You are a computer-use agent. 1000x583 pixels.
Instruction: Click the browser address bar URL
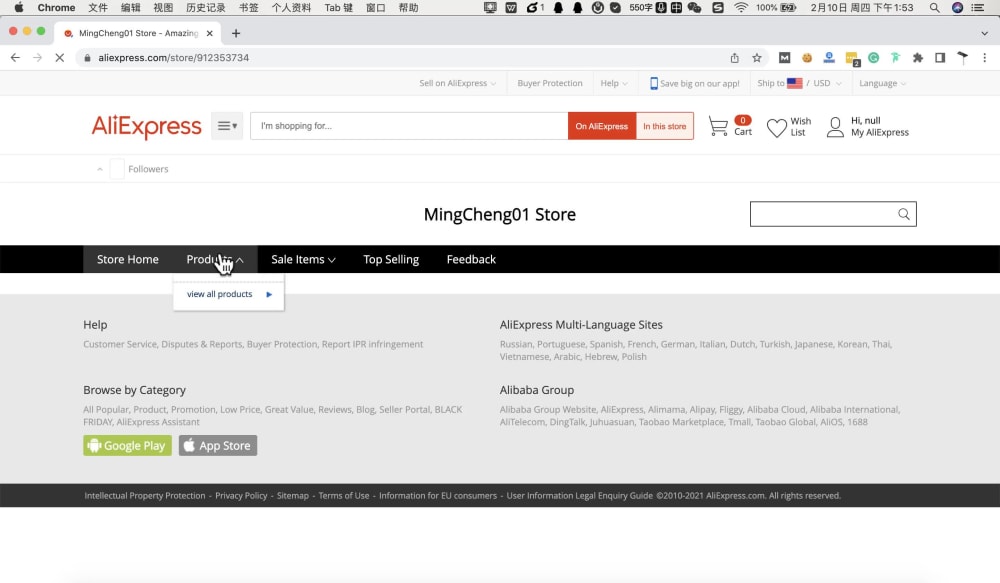[173, 58]
